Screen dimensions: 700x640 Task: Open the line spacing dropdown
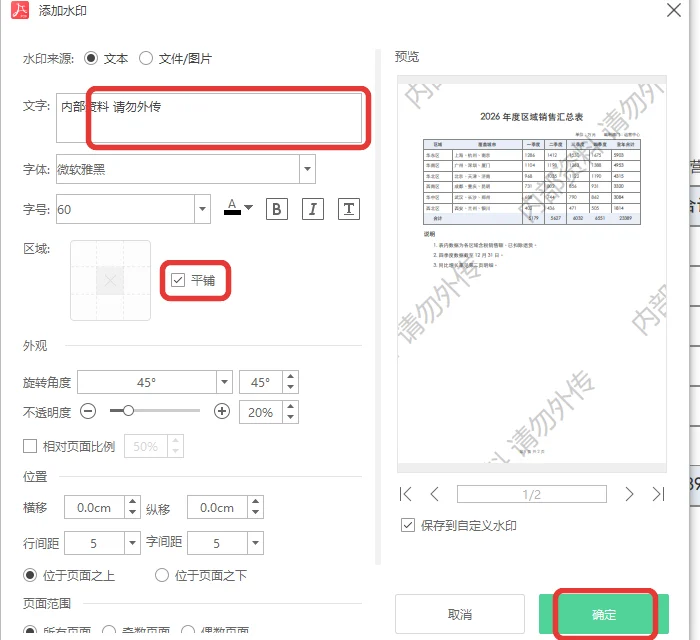[x=132, y=543]
